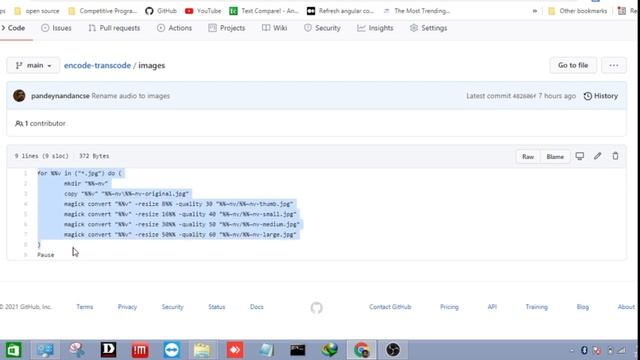640x360 pixels.
Task: Open OBS Studio from the taskbar
Action: pyautogui.click(x=393, y=350)
